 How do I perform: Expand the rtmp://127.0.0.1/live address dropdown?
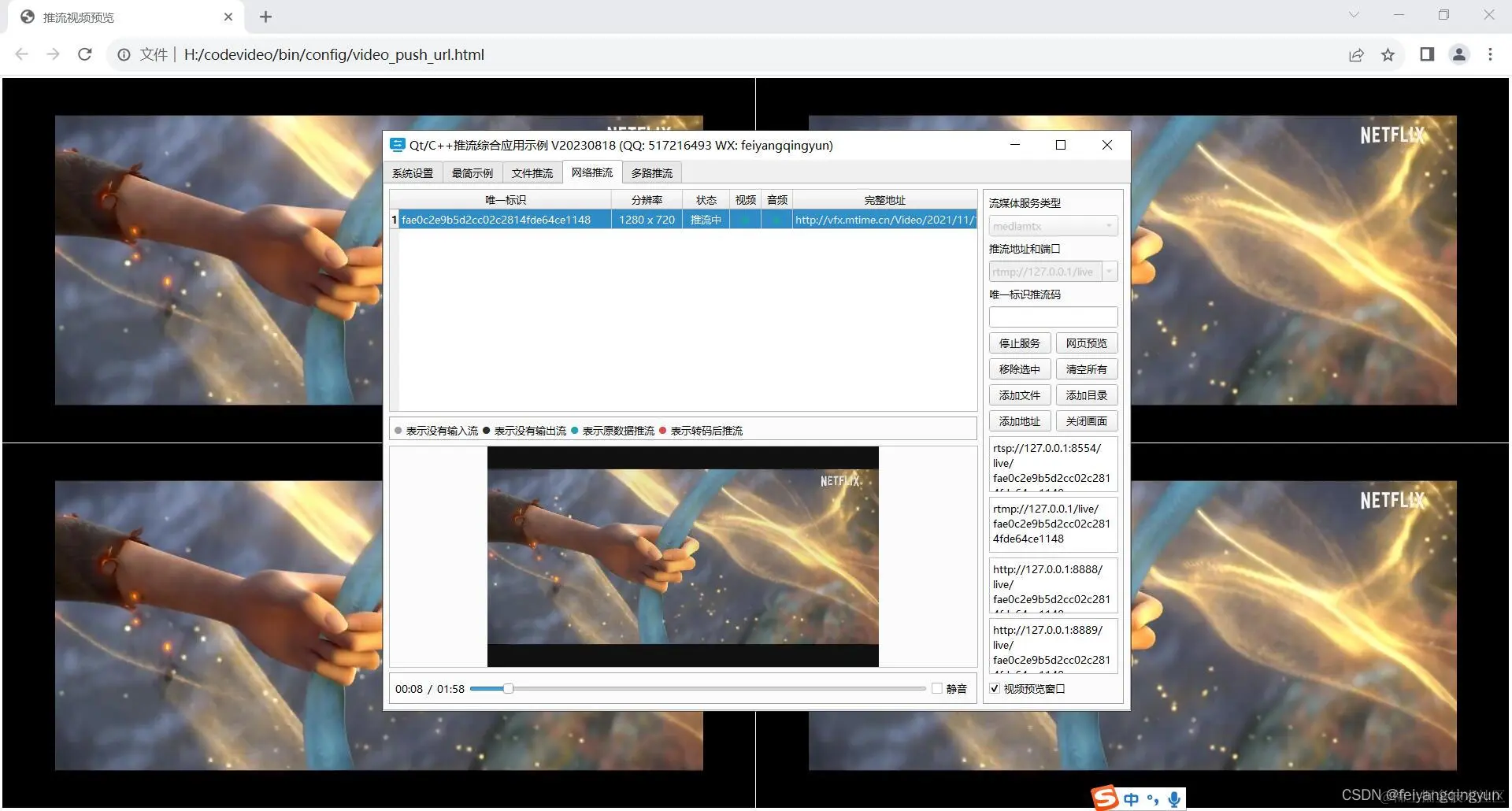[1110, 272]
